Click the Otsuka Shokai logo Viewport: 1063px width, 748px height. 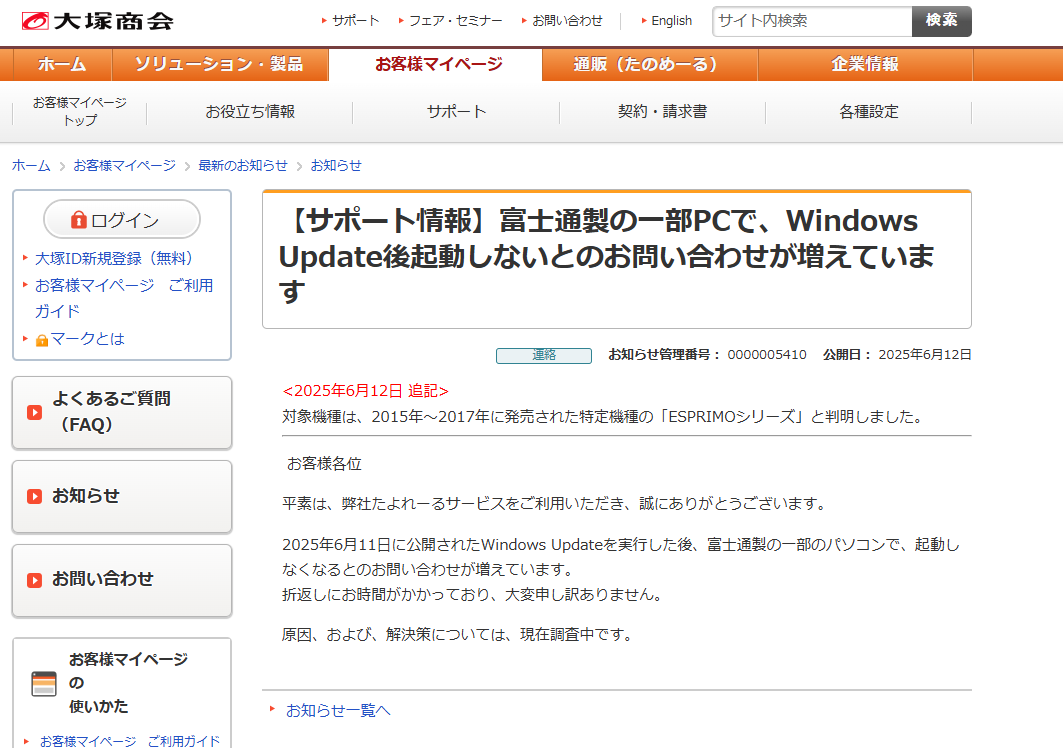coord(97,20)
